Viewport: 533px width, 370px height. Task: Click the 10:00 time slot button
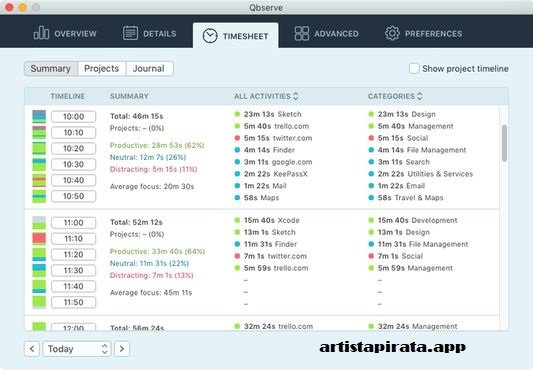click(x=73, y=117)
